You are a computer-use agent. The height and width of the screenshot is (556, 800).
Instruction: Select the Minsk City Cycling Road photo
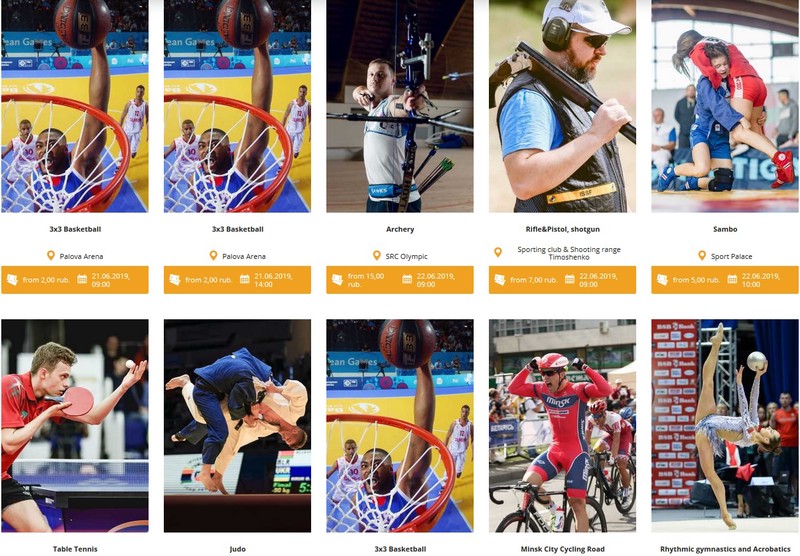click(562, 426)
